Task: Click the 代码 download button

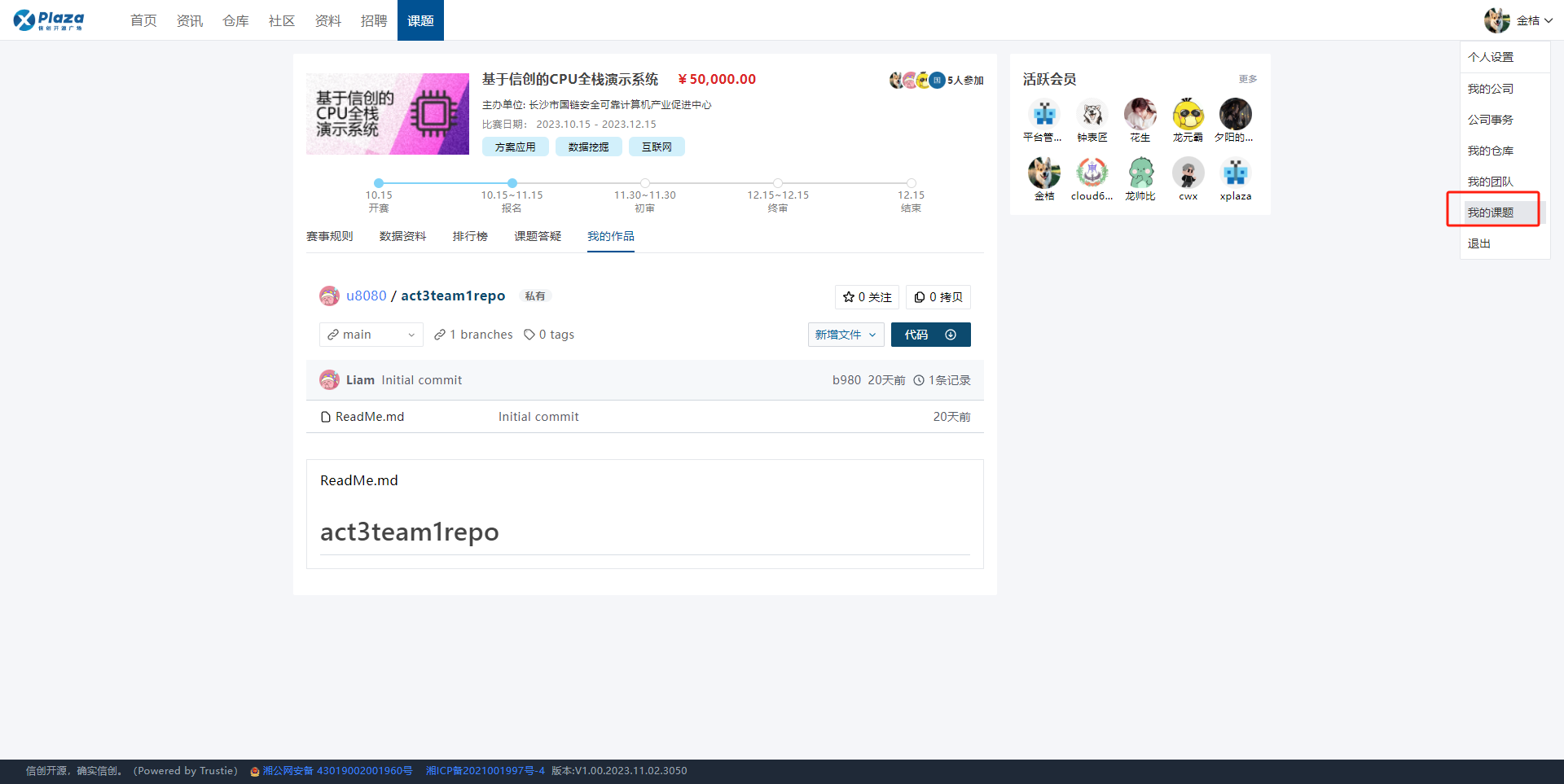Action: [930, 335]
